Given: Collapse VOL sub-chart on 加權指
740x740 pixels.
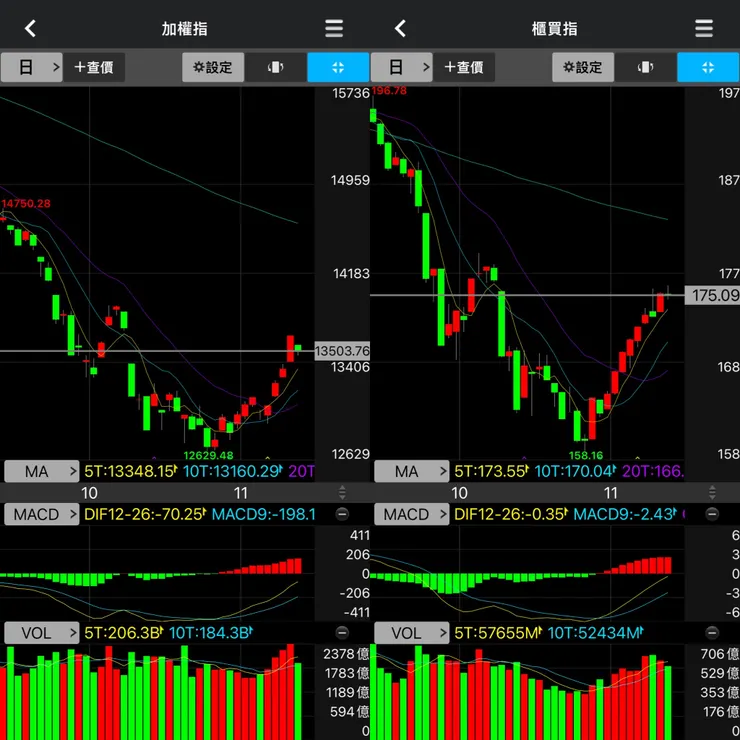Looking at the screenshot, I should [x=342, y=632].
